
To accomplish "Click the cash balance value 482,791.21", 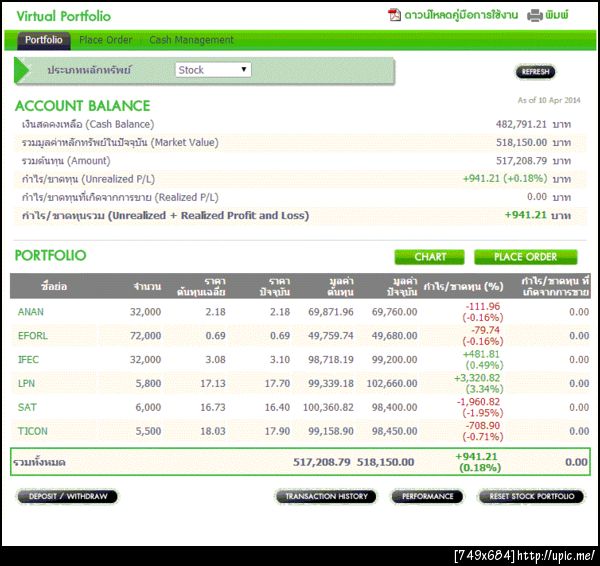I will 521,124.
